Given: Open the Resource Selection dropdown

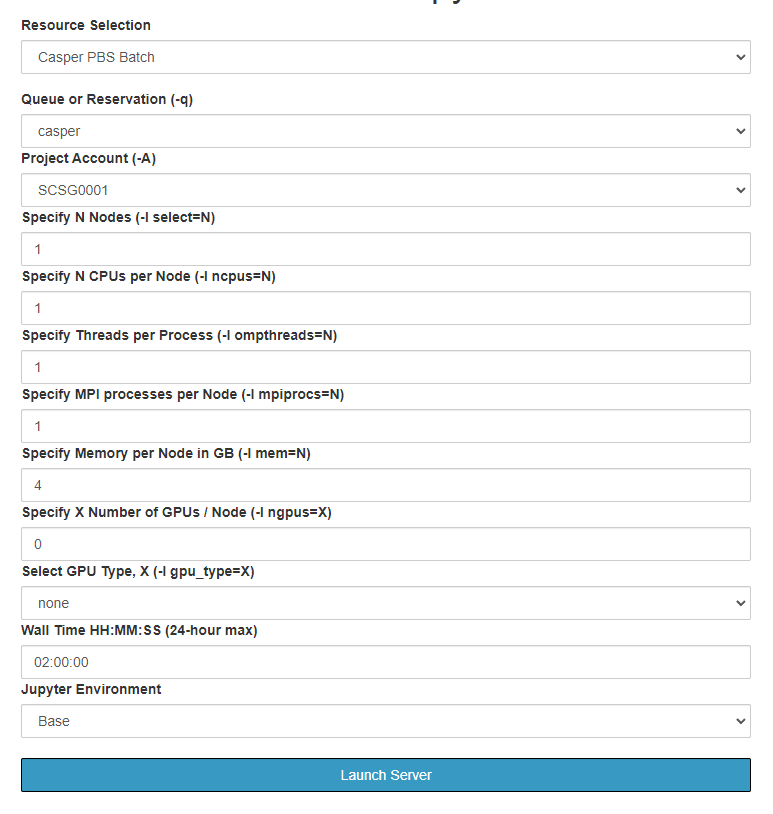Looking at the screenshot, I should pos(385,57).
